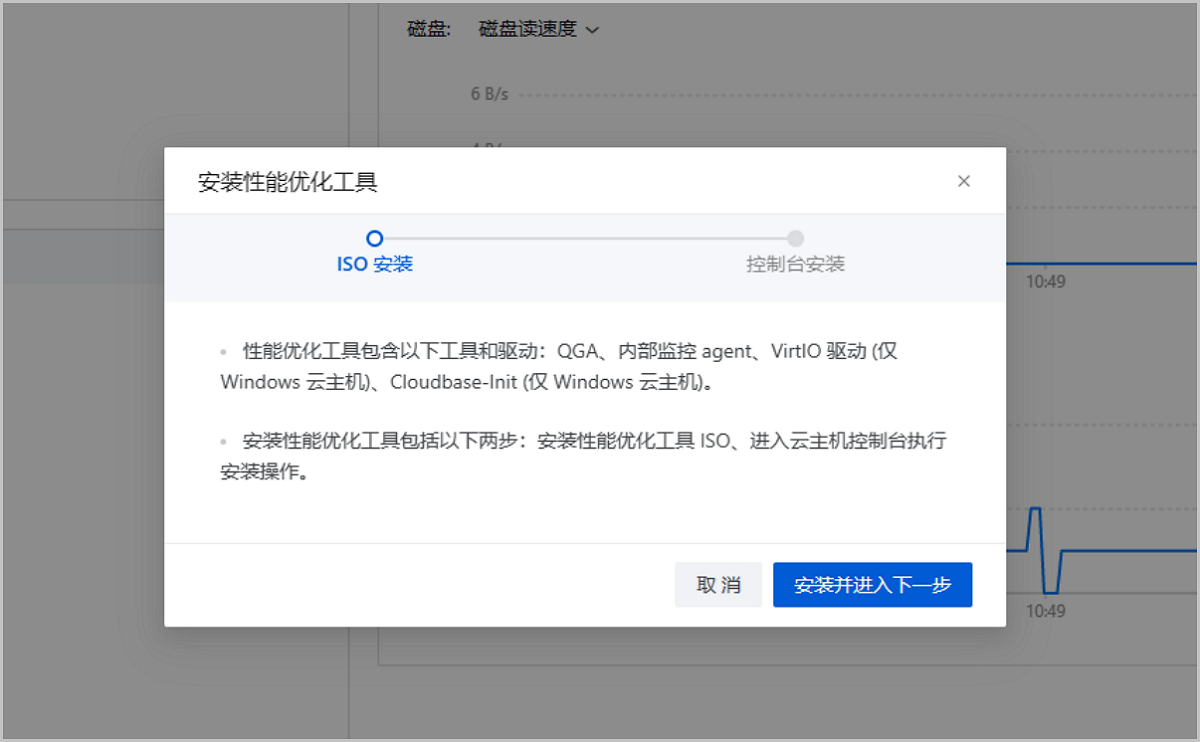Click the lower chart's 10:49 time label
Image resolution: width=1200 pixels, height=742 pixels.
1045,611
